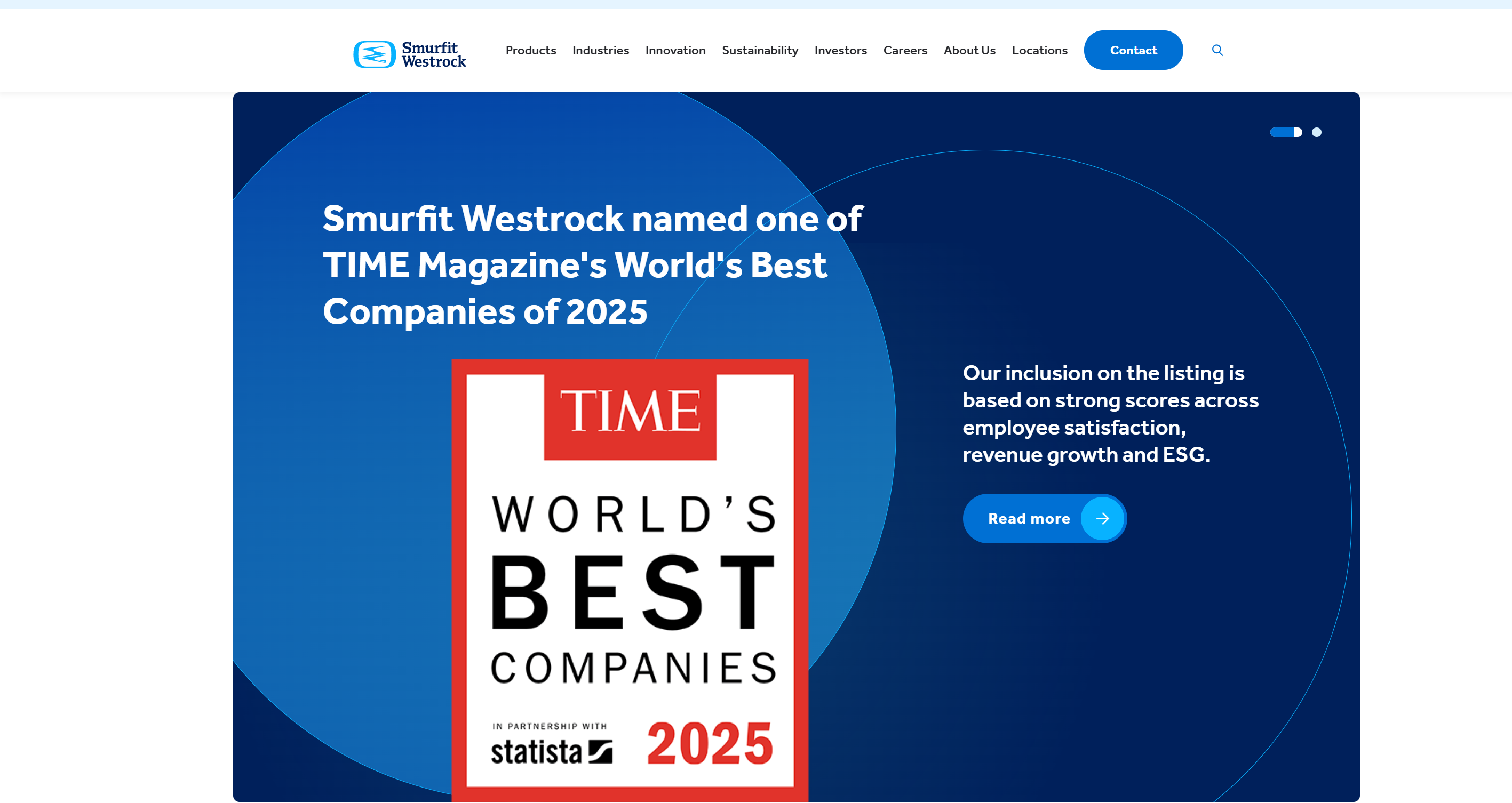Open the Innovation menu
Viewport: 1512px width, 803px height.
675,51
